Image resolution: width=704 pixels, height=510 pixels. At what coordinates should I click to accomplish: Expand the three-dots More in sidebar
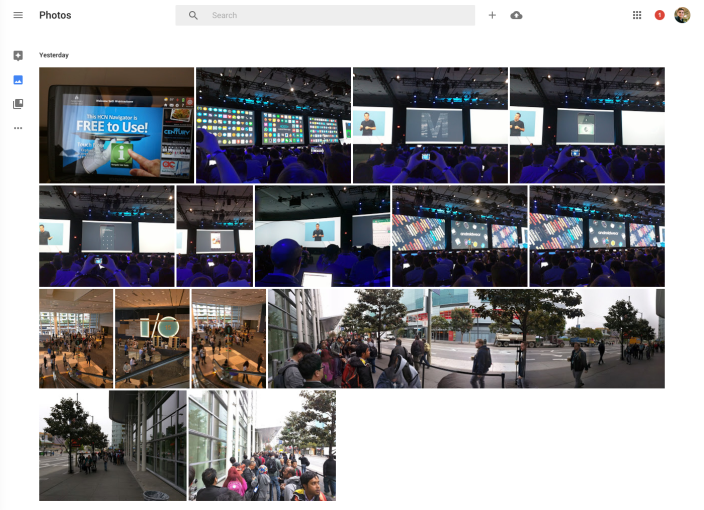(x=18, y=128)
